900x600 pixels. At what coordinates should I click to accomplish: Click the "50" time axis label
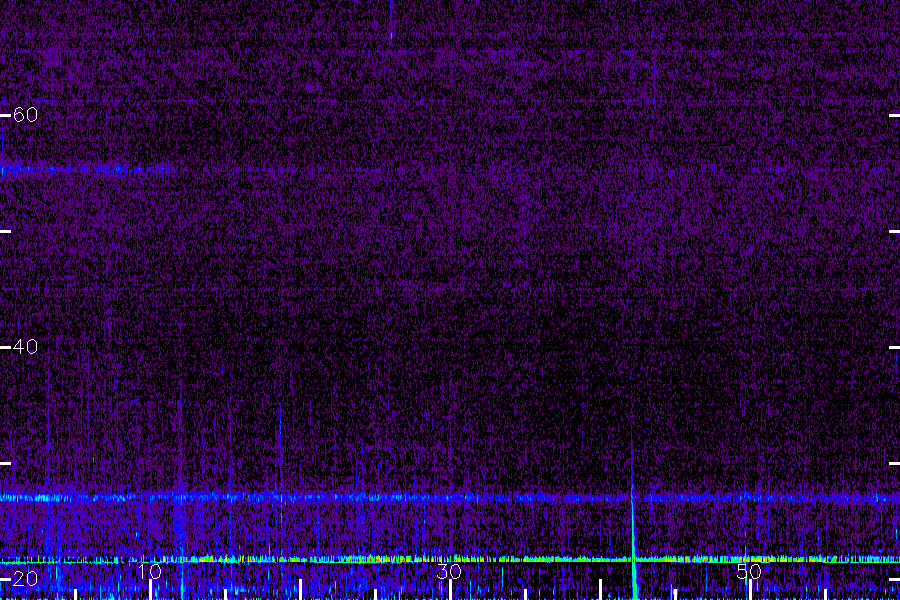tap(749, 571)
